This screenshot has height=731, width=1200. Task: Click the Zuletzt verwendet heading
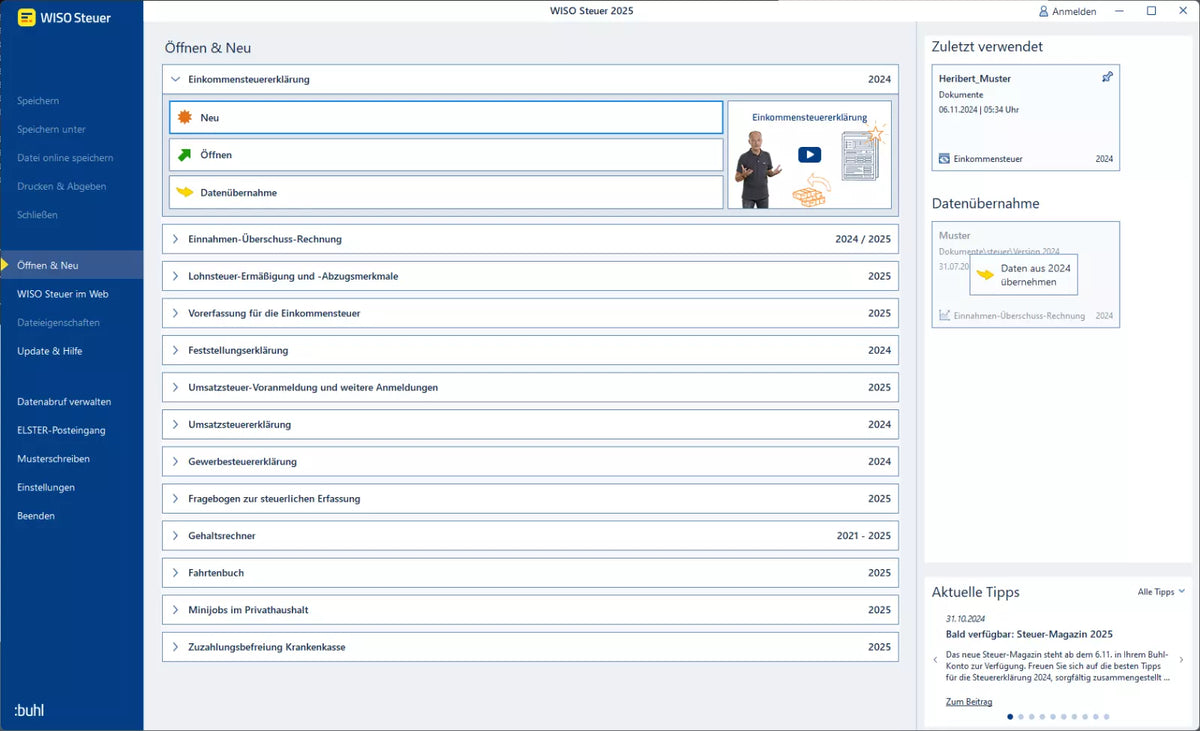(x=987, y=46)
